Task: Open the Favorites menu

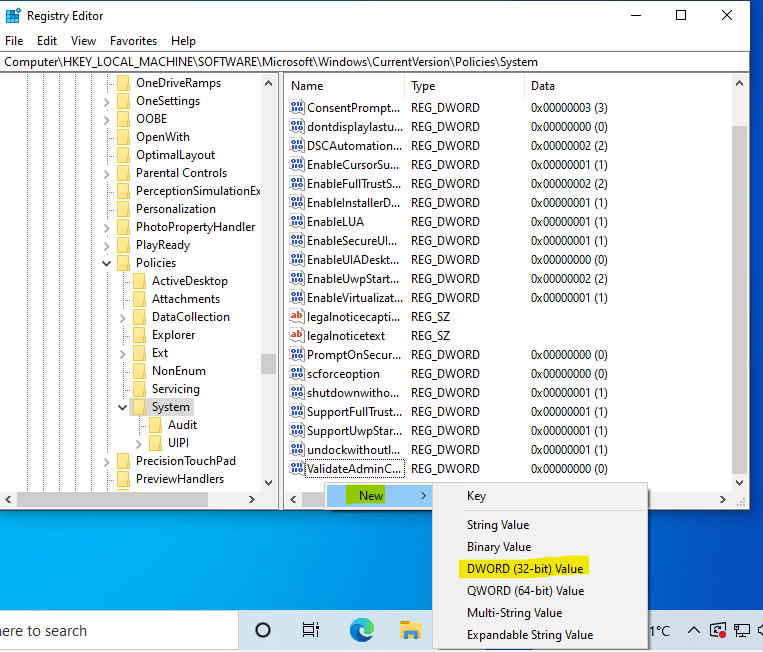Action: click(x=133, y=41)
